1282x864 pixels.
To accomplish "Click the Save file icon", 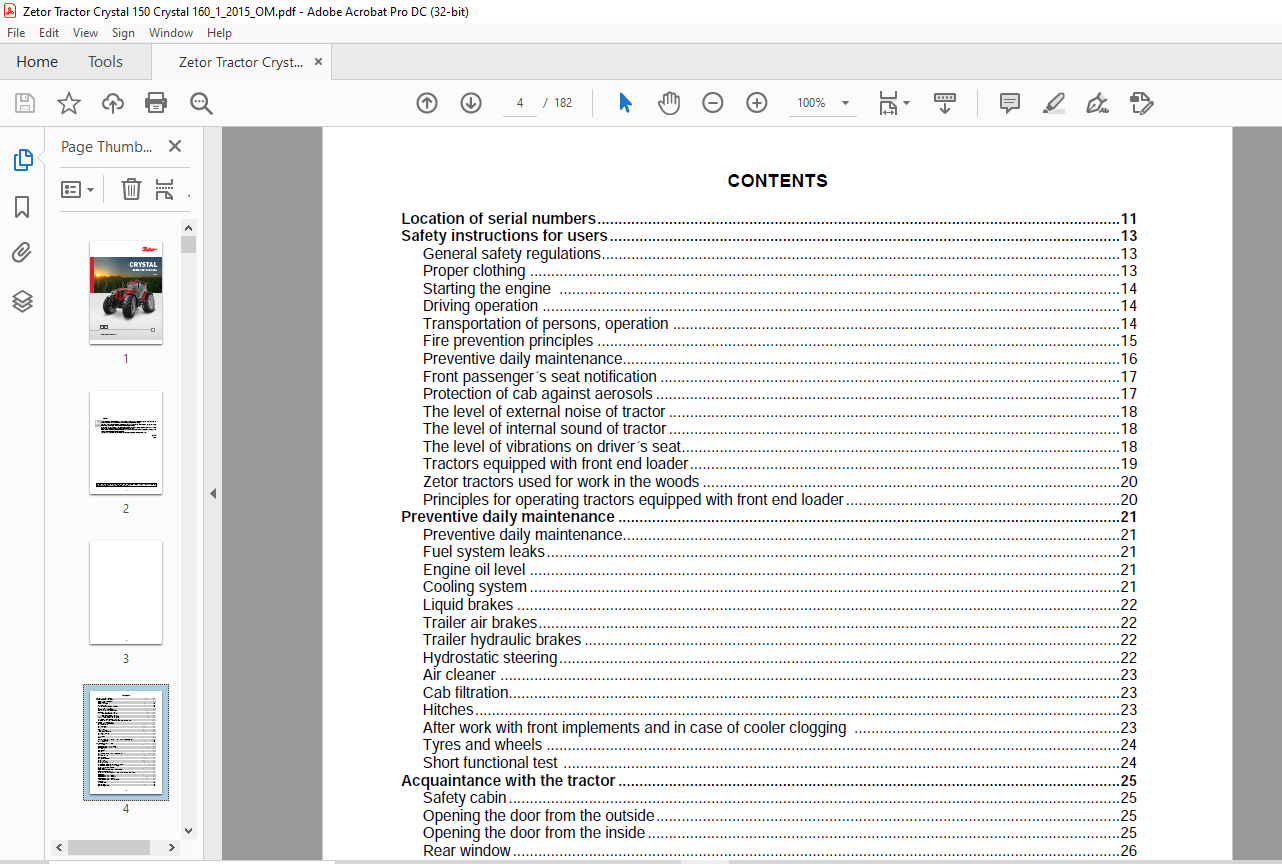I will (25, 103).
